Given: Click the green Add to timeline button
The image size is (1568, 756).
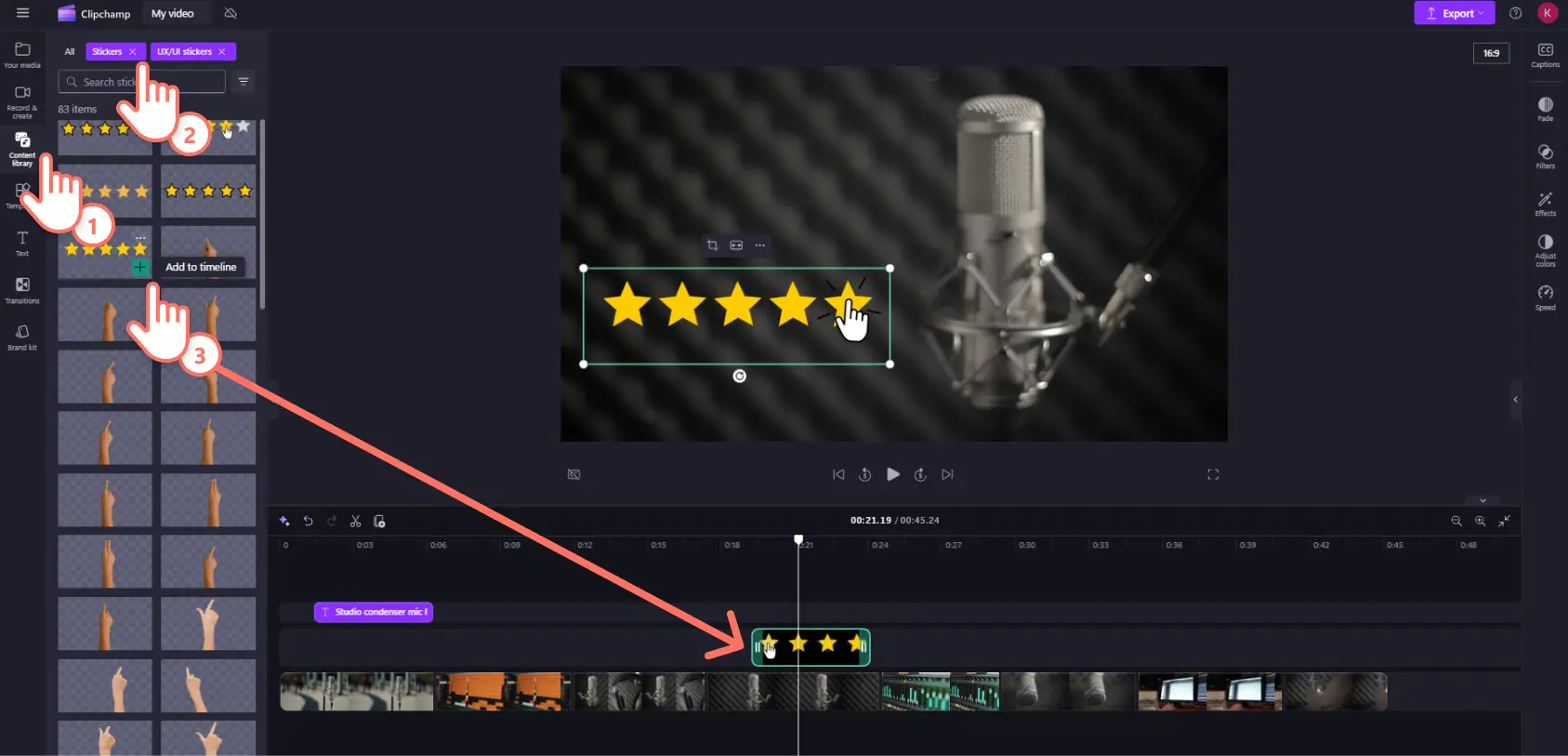Looking at the screenshot, I should click(139, 268).
